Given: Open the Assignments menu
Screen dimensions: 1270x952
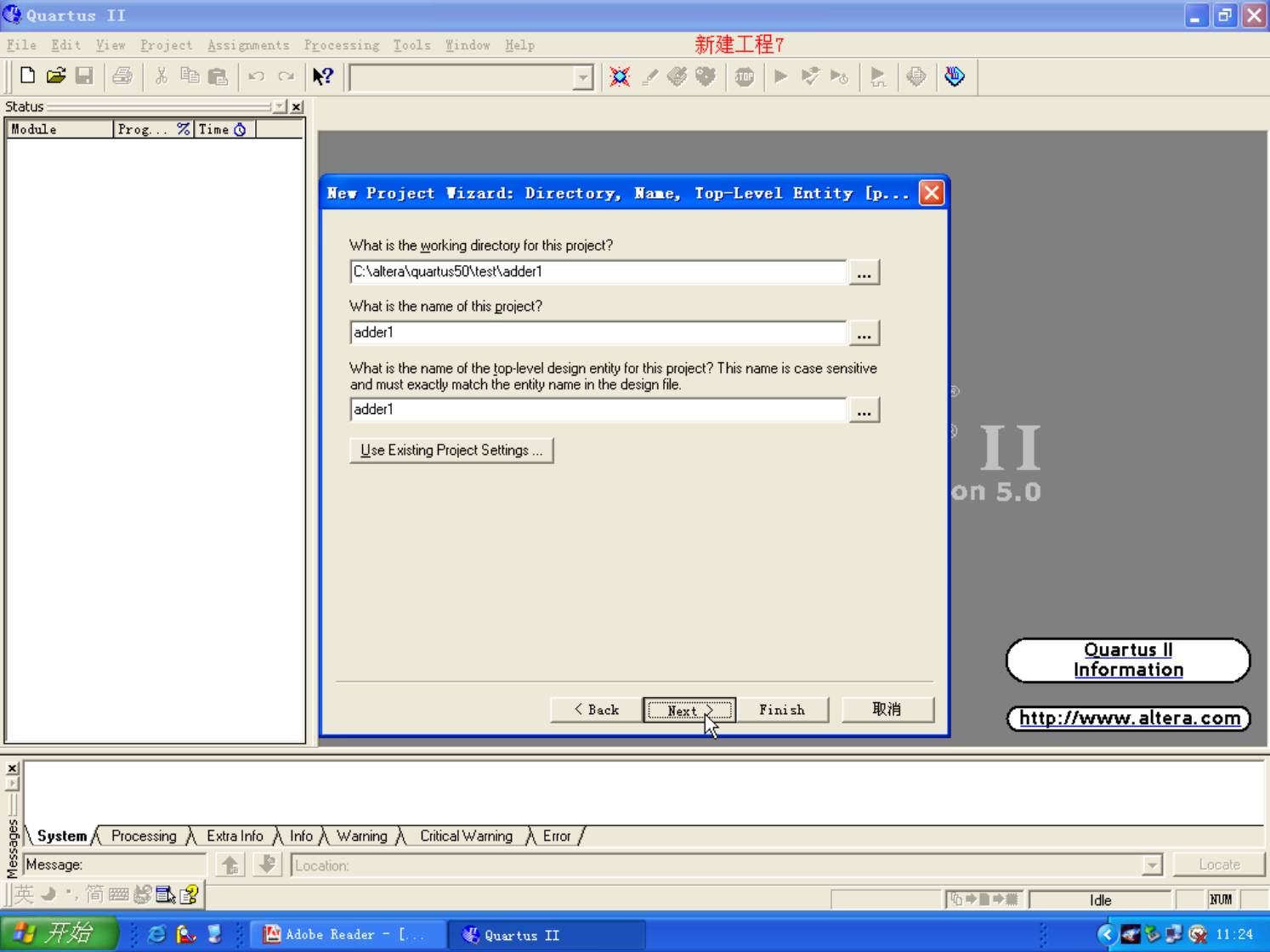Looking at the screenshot, I should pyautogui.click(x=248, y=45).
